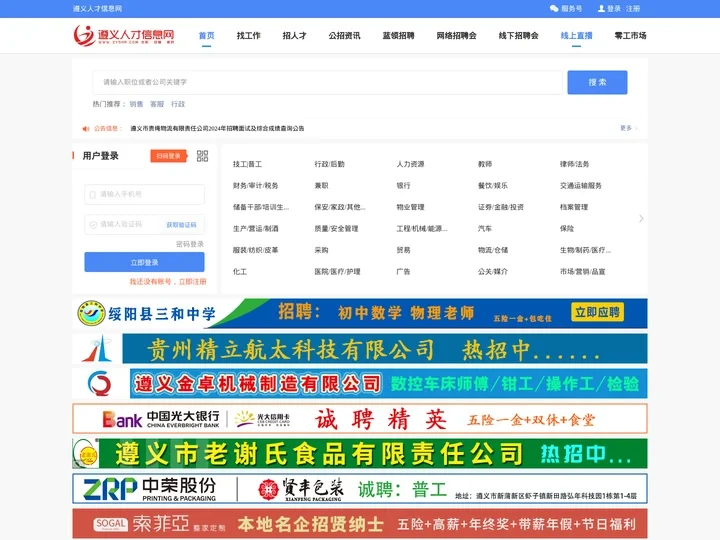Open the 遵义市贵绳物流 announcement headline
This screenshot has width=720, height=540.
coord(217,129)
